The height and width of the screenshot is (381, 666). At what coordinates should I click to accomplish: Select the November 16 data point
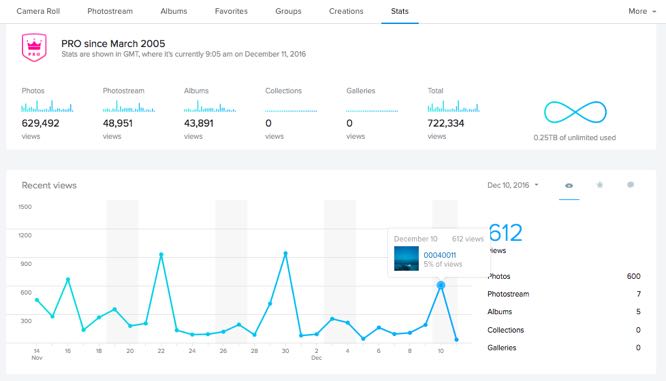pyautogui.click(x=68, y=279)
